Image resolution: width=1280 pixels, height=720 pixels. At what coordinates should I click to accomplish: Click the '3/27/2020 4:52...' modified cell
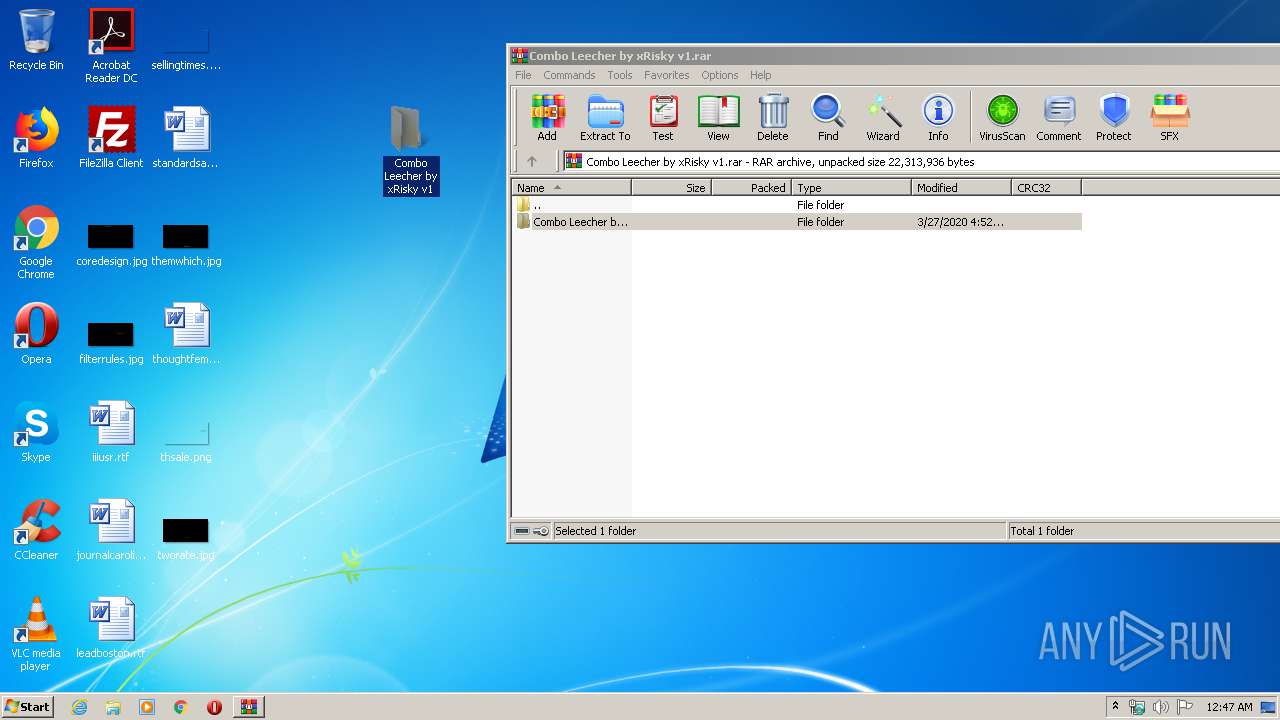(960, 222)
